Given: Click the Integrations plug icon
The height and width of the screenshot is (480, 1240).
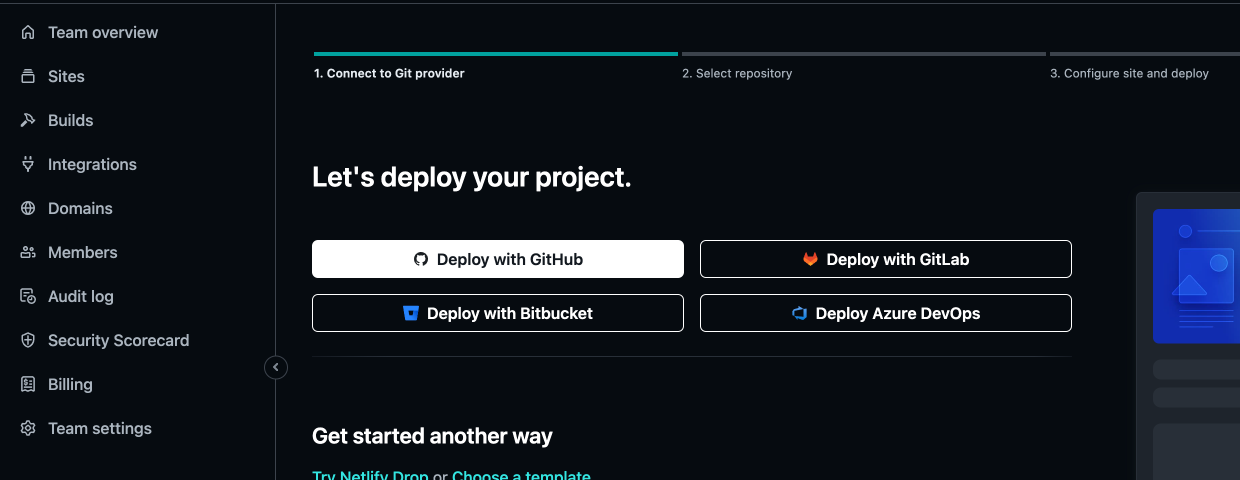Looking at the screenshot, I should pos(28,164).
